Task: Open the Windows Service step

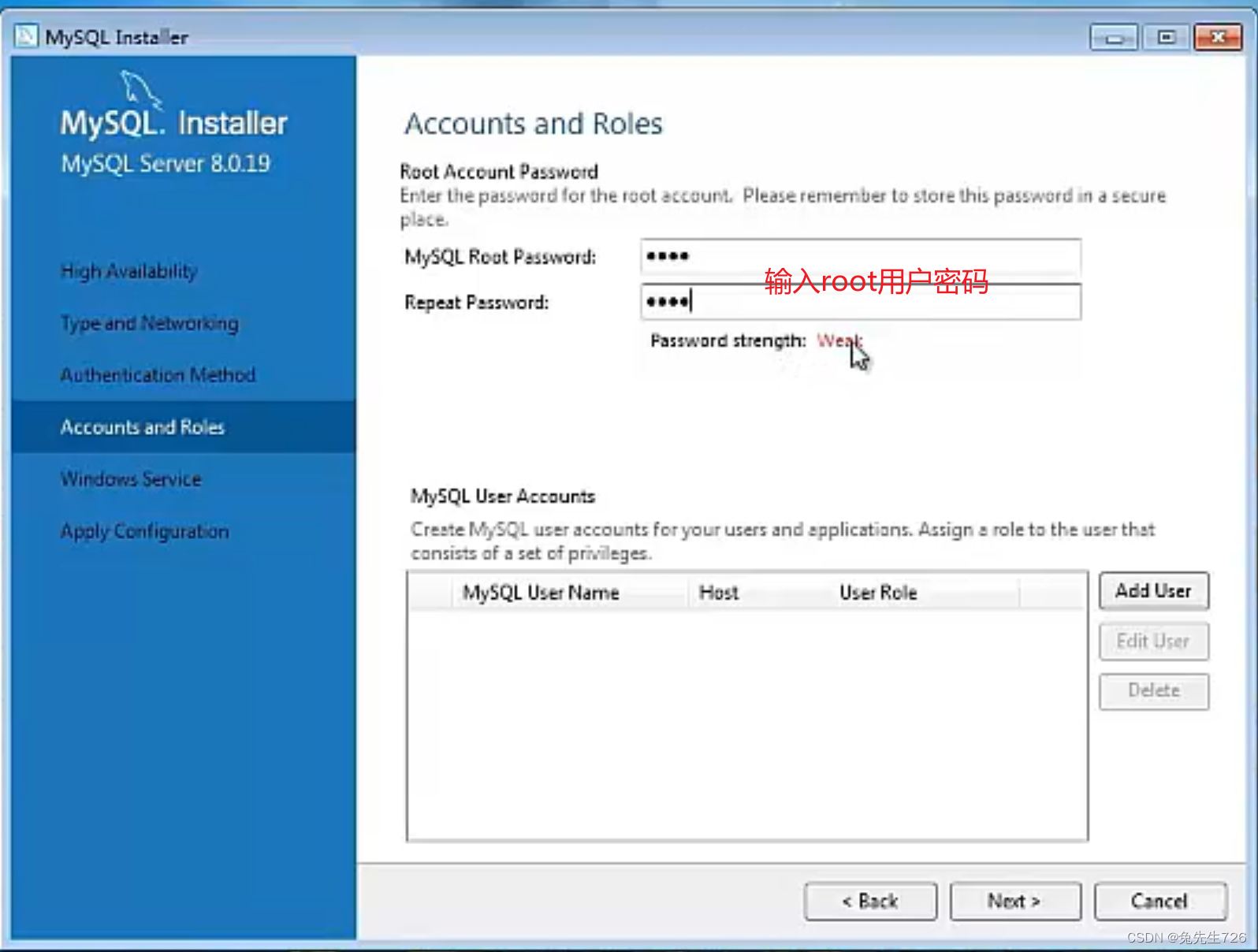Action: [132, 479]
